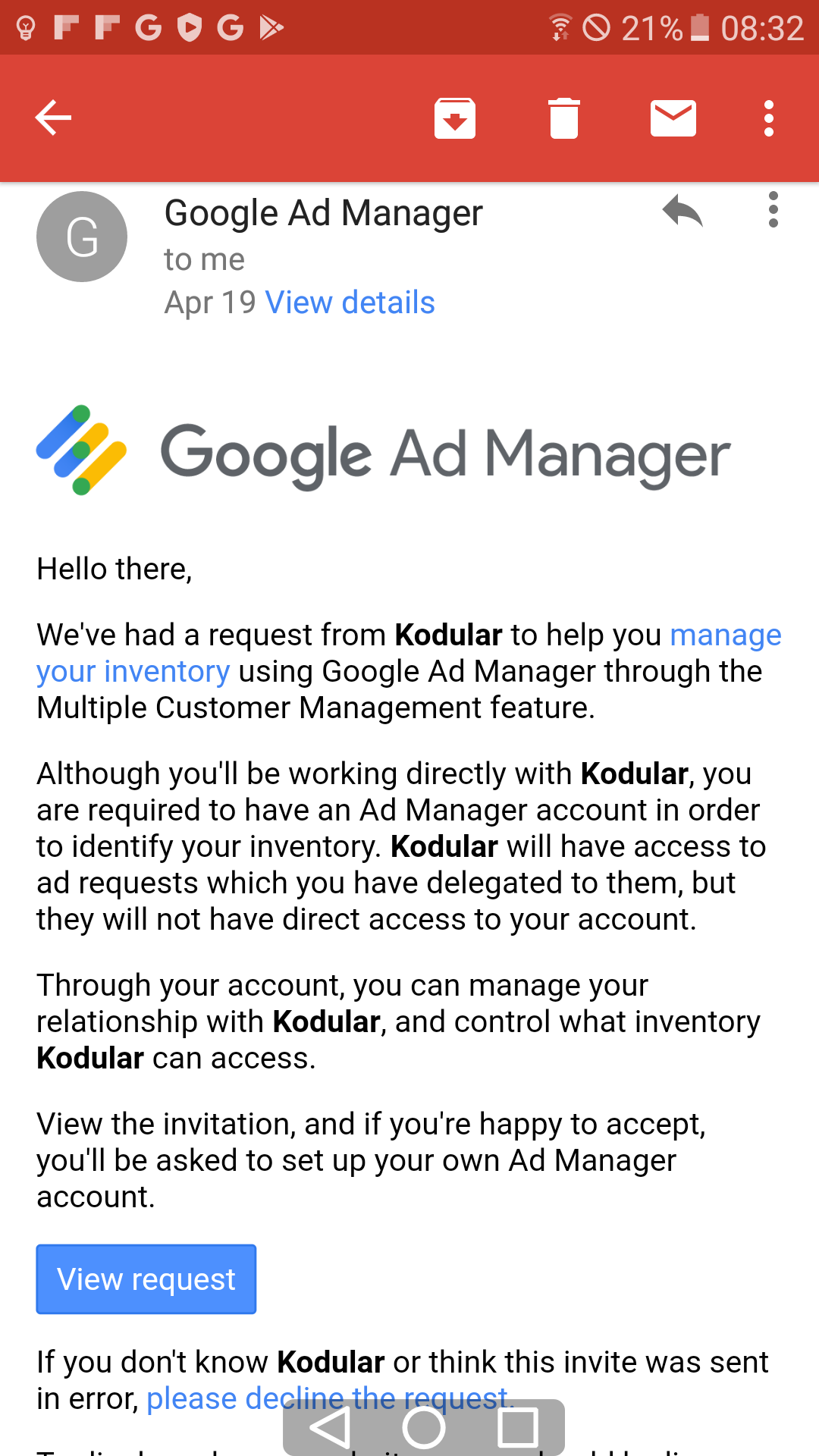This screenshot has width=819, height=1456.
Task: Delete the email with trash icon
Action: pyautogui.click(x=564, y=118)
